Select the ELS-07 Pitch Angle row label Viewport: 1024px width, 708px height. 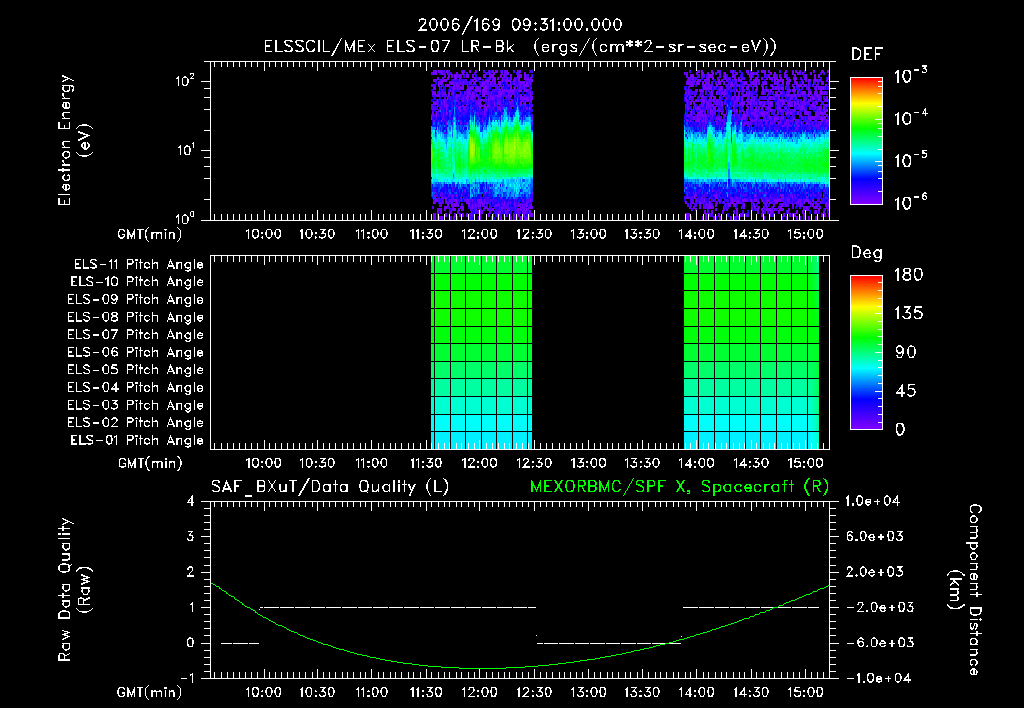(135, 334)
